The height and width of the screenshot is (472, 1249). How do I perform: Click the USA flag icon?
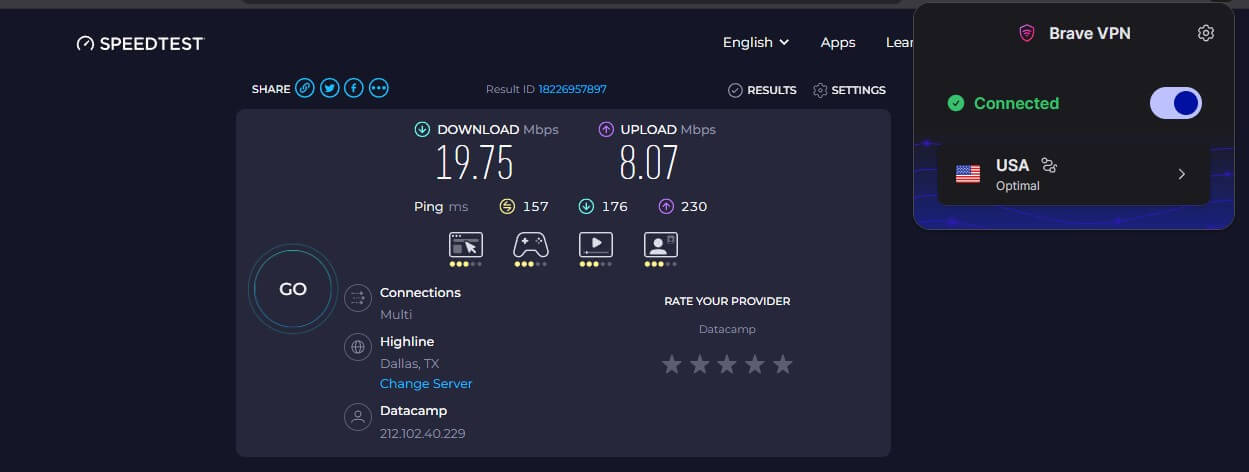point(968,174)
